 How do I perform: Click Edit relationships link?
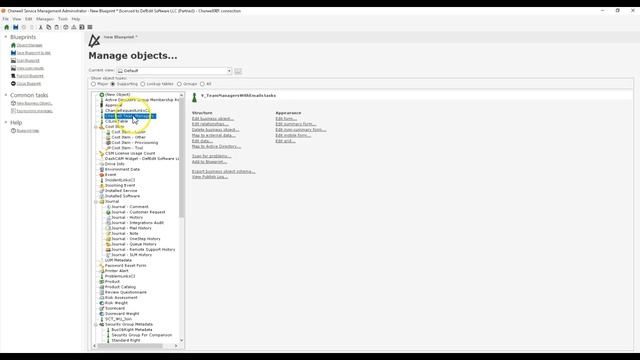pos(210,124)
